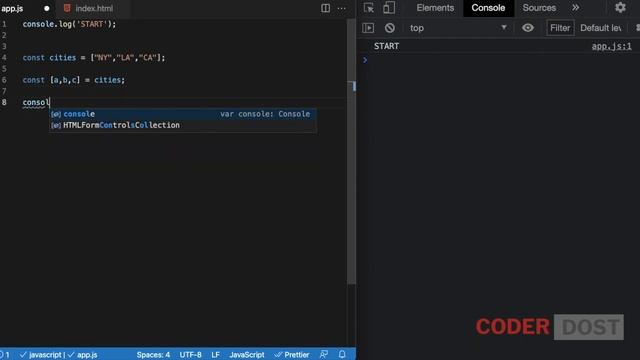Toggle the device toolbar in DevTools
The width and height of the screenshot is (640, 360).
click(389, 8)
